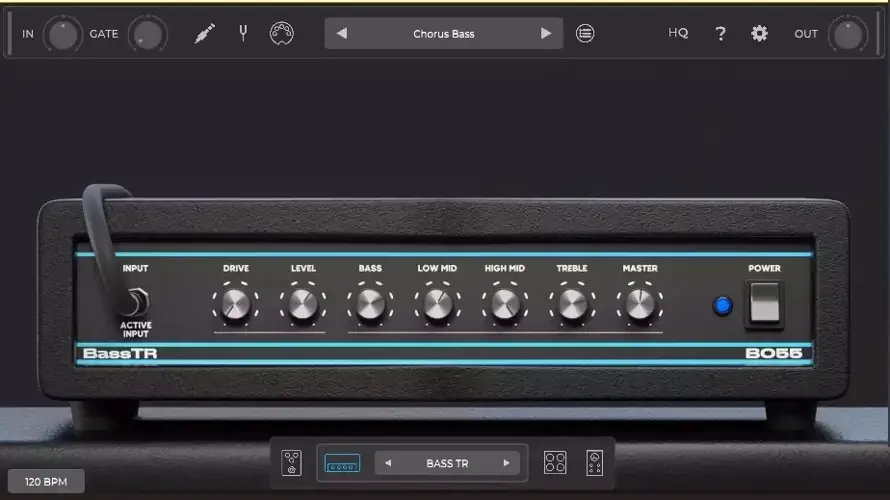Image resolution: width=890 pixels, height=500 pixels.
Task: Open the MIDI connector settings icon
Action: click(282, 34)
